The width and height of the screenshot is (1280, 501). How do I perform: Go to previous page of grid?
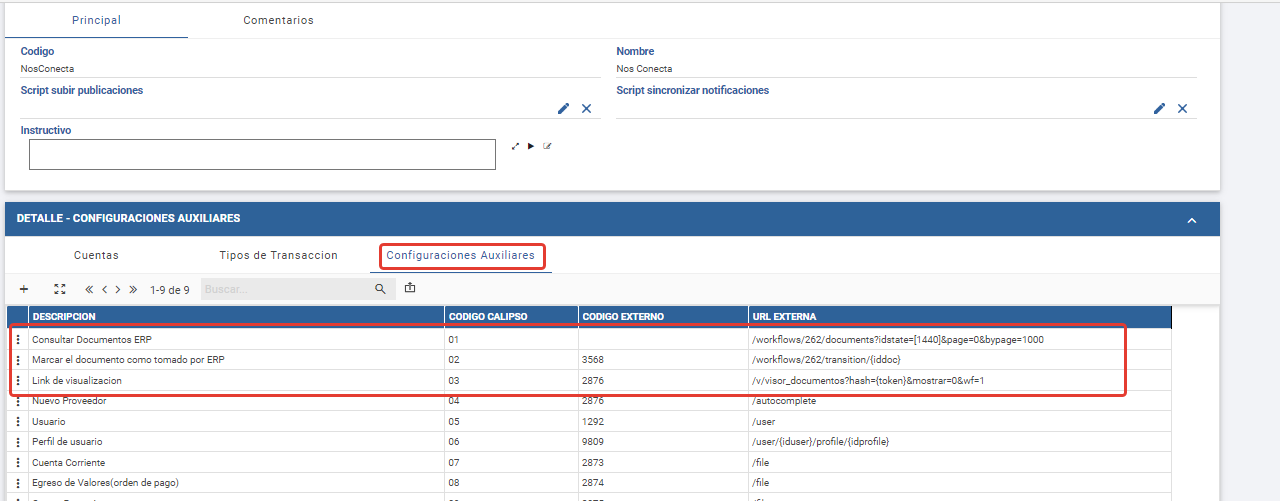(x=104, y=289)
